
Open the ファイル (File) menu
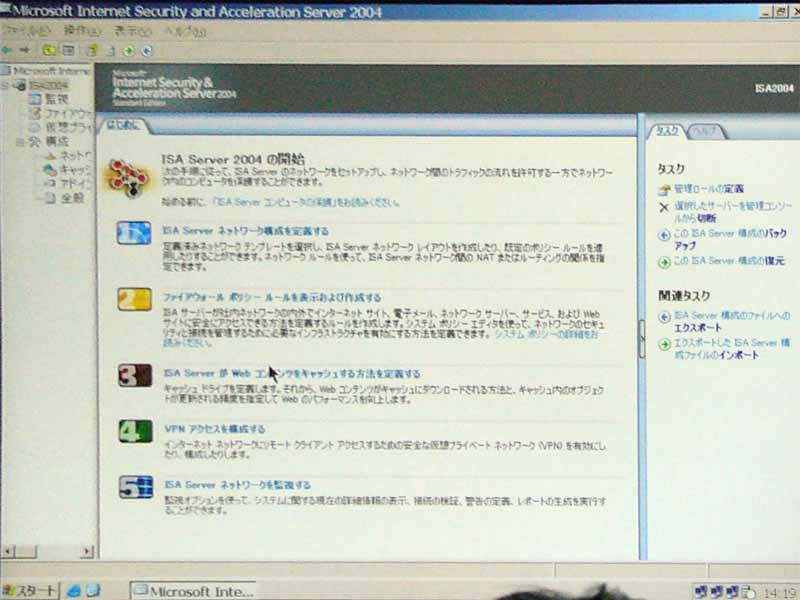coord(27,31)
